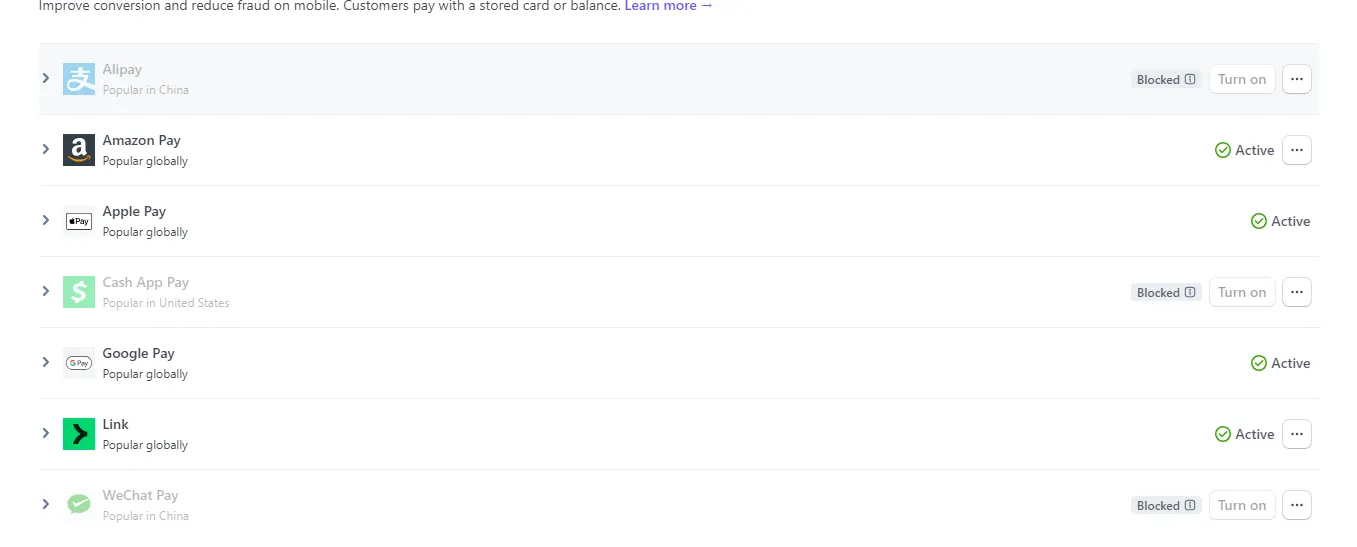Expand the Link row chevron
Viewport: 1357px width, 547px height.
click(45, 433)
